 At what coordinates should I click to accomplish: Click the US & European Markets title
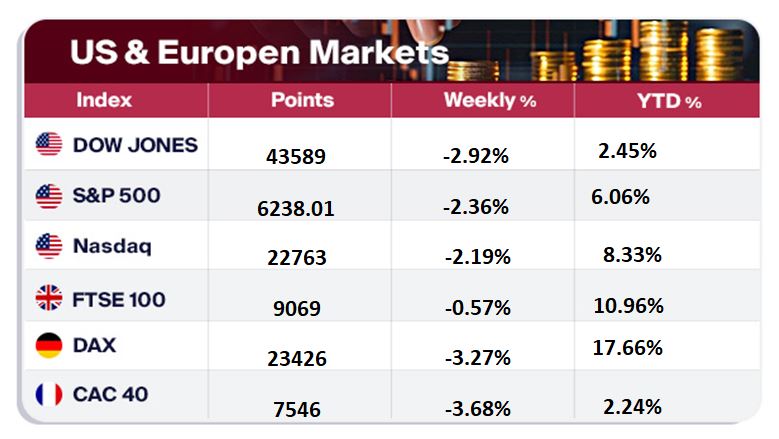tap(258, 51)
